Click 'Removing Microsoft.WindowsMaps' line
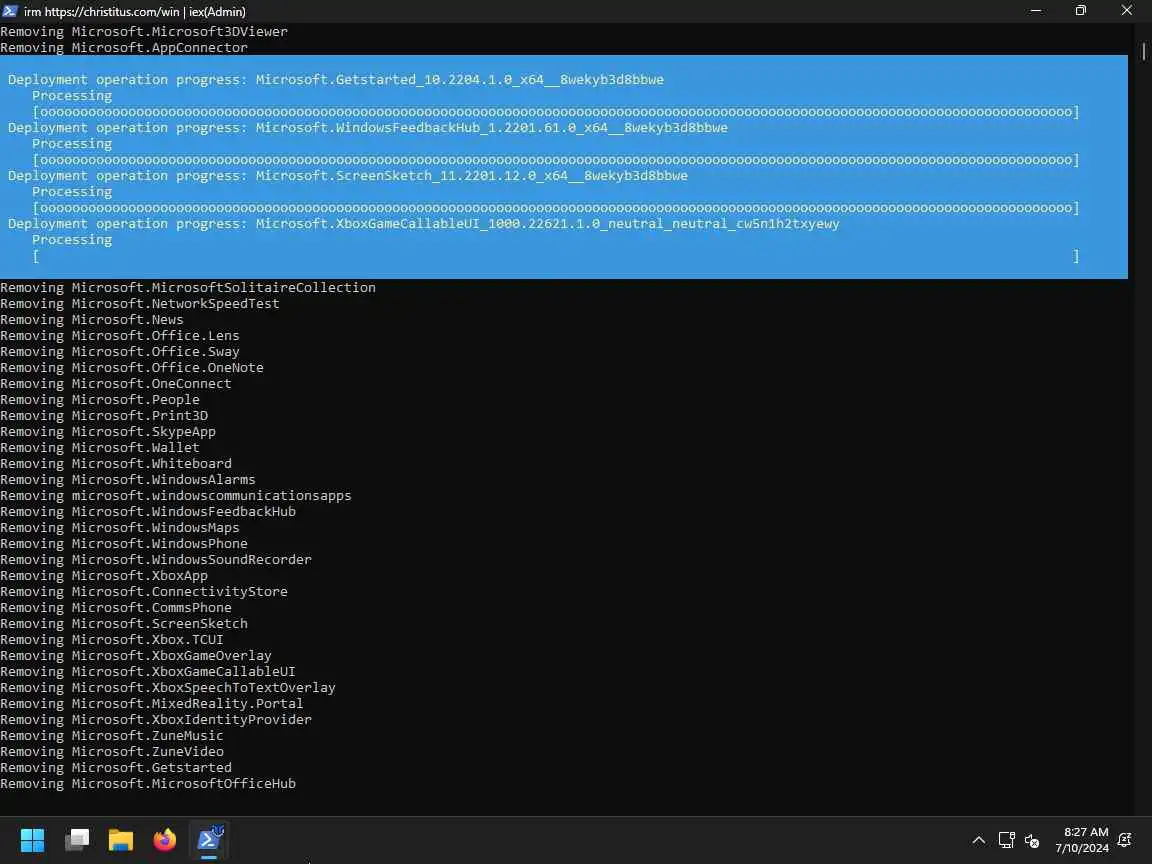Viewport: 1152px width, 864px height. pyautogui.click(x=120, y=528)
